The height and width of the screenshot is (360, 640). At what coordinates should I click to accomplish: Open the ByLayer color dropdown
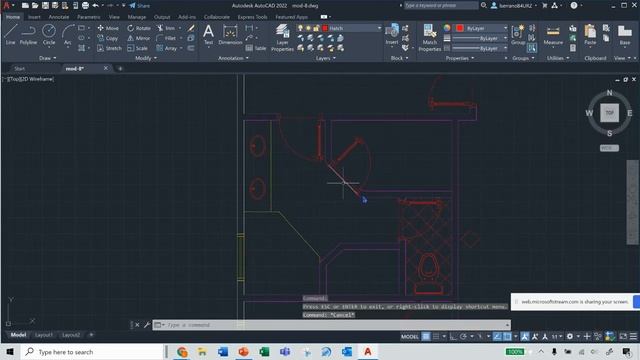505,28
